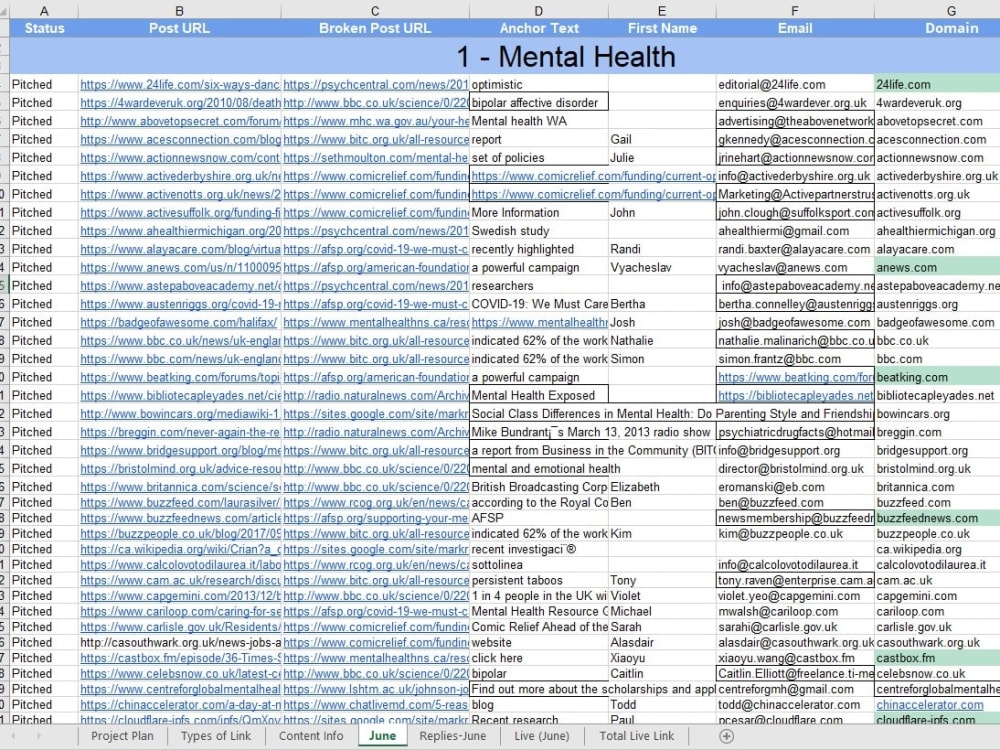Image resolution: width=1000 pixels, height=750 pixels.
Task: Select column F header
Action: pyautogui.click(x=795, y=10)
